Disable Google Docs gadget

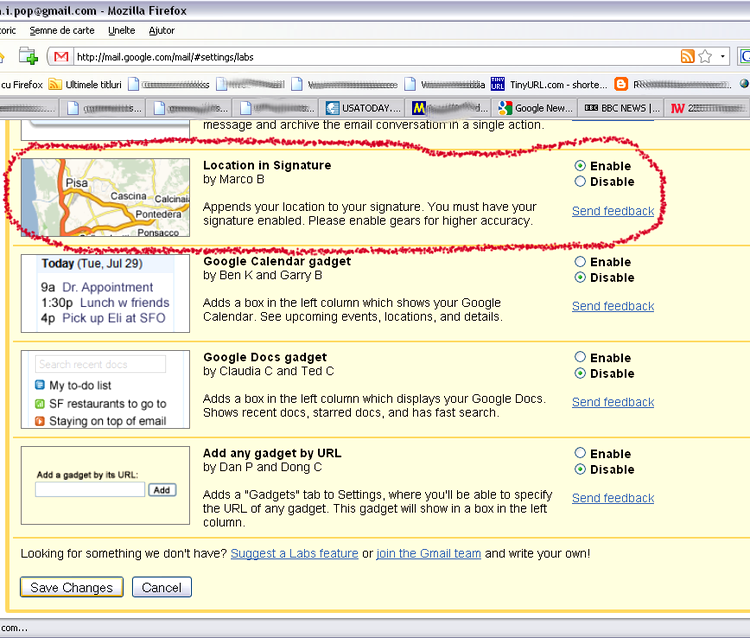point(580,374)
